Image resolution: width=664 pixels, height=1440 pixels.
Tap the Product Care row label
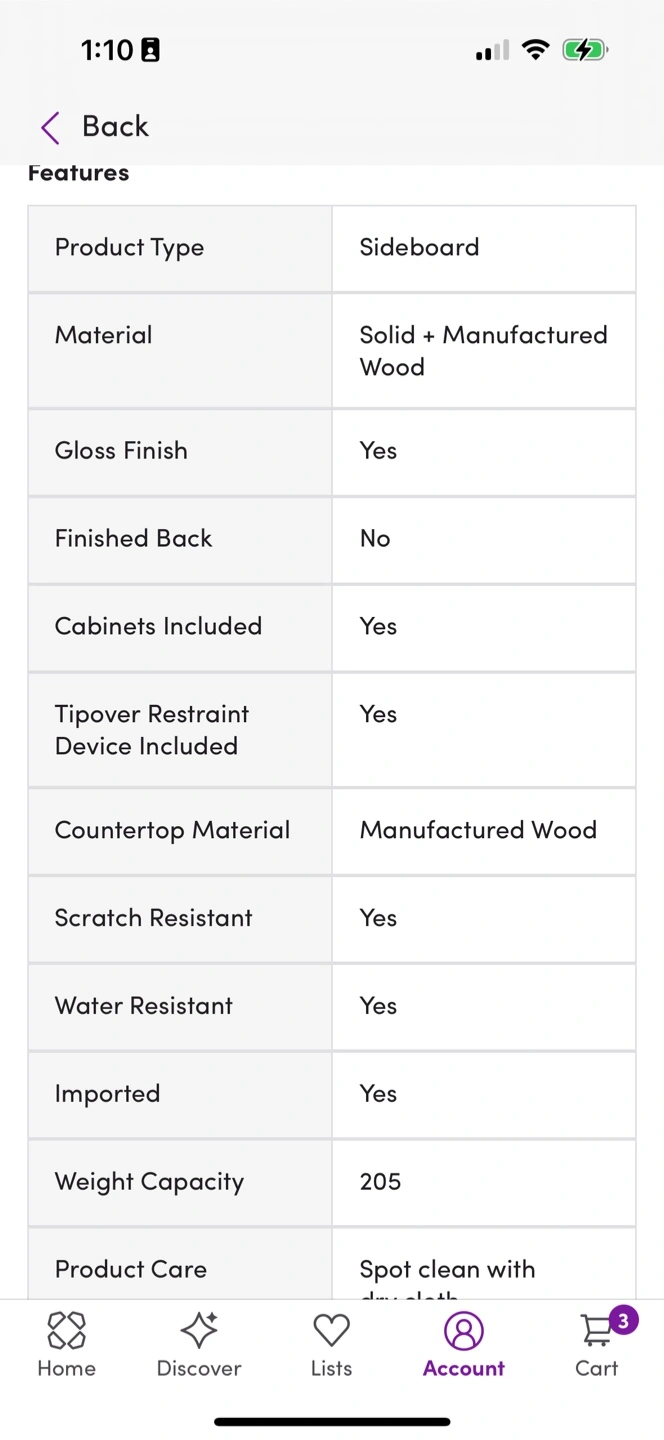pos(131,1269)
